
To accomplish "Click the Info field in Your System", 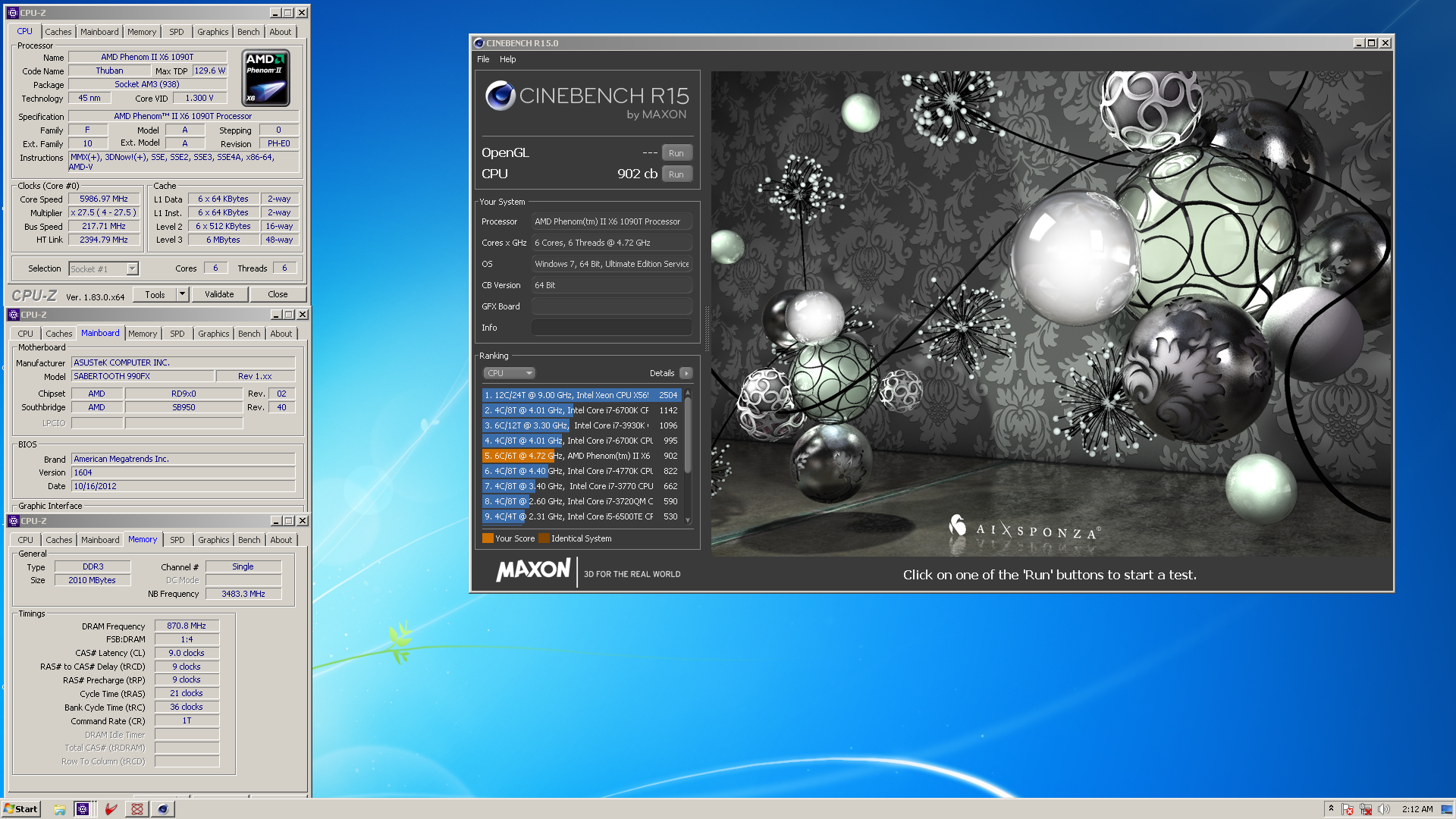I will [x=611, y=328].
